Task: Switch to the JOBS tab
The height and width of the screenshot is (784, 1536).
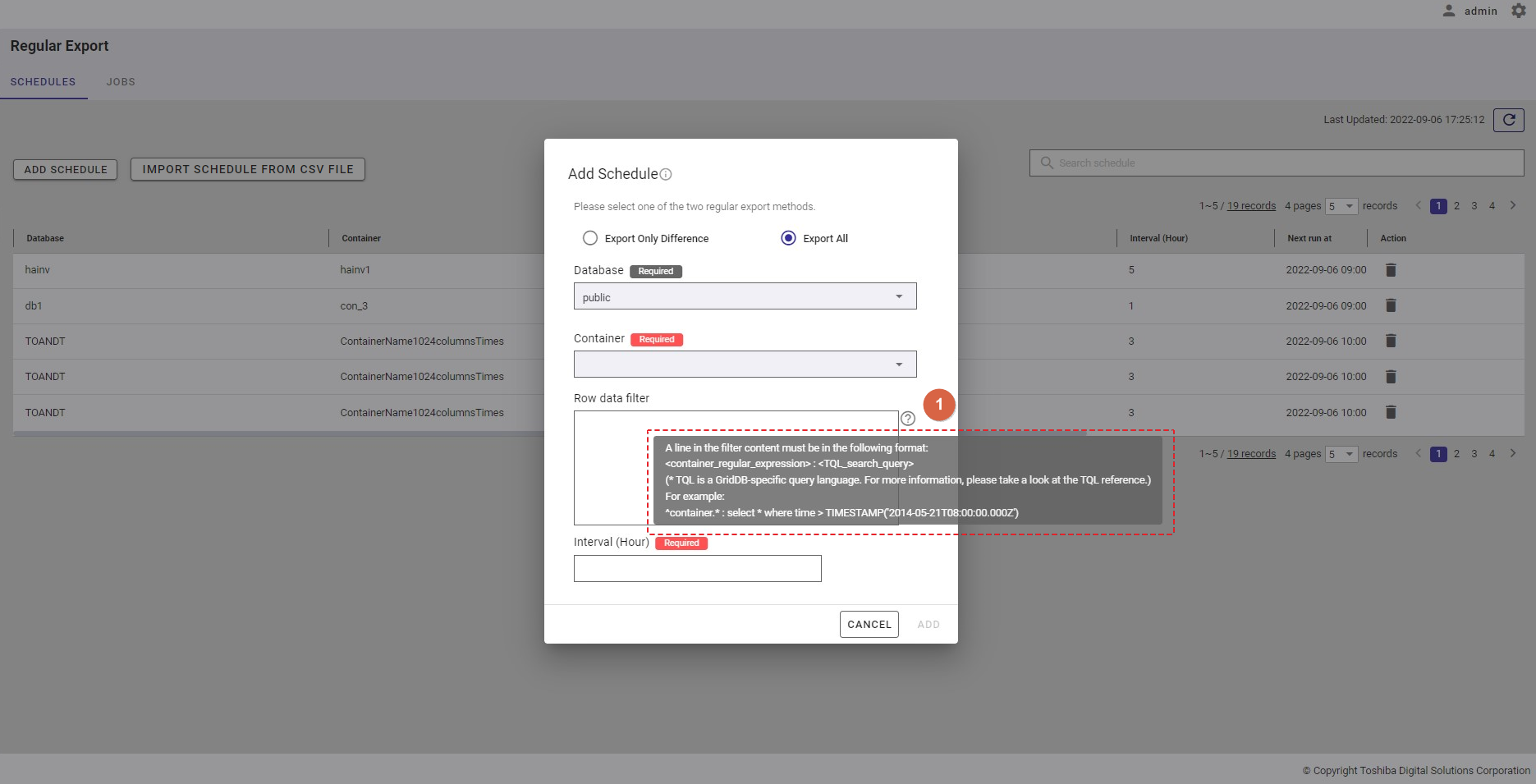Action: coord(121,82)
